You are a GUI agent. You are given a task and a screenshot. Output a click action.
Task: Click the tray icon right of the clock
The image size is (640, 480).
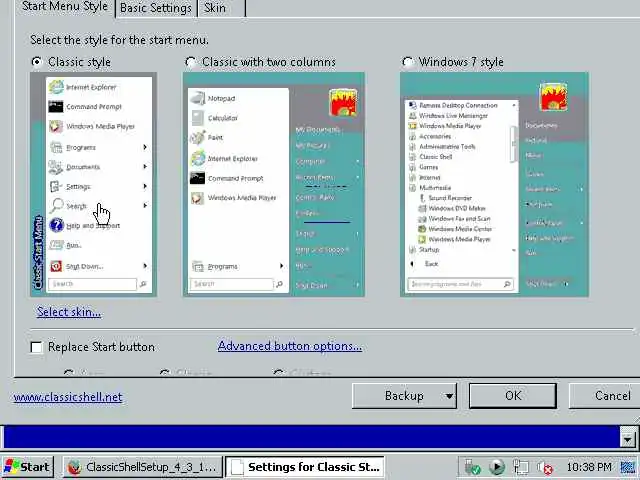[627, 467]
